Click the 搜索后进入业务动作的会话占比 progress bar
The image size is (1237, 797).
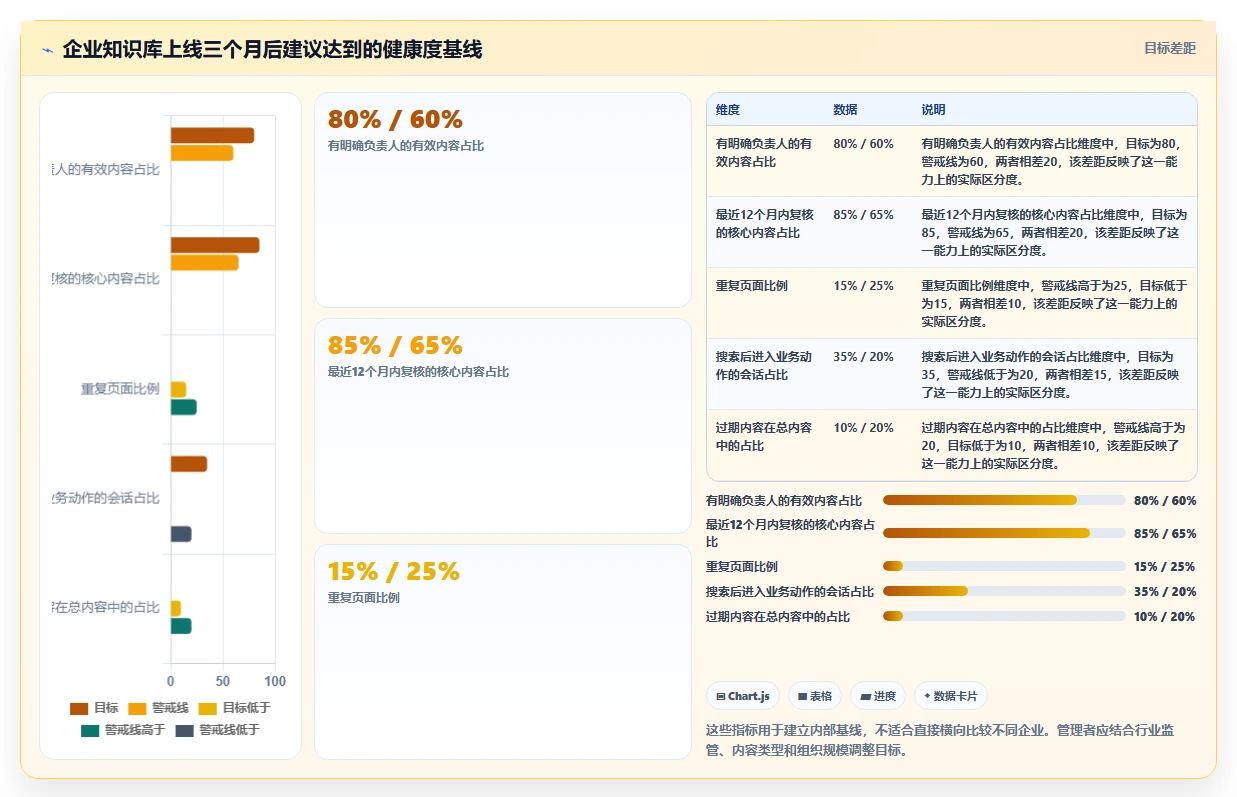click(x=1004, y=591)
